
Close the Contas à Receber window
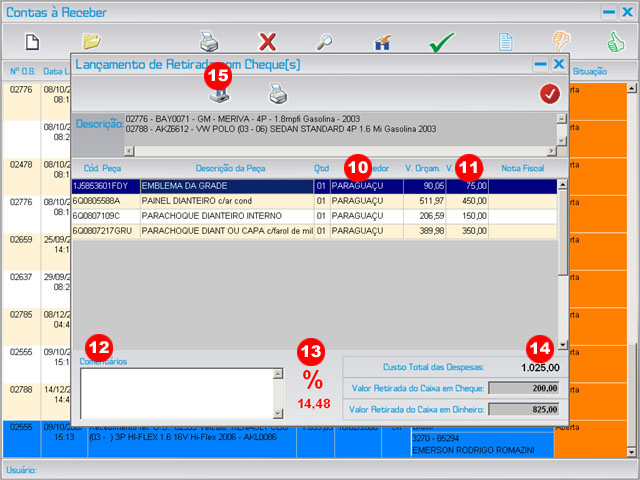pos(627,12)
